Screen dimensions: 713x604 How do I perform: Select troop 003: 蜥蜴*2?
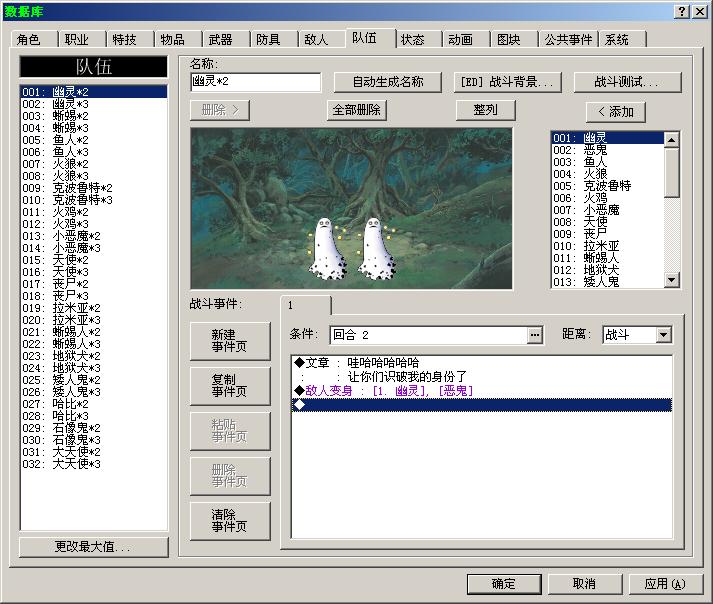tap(94, 116)
